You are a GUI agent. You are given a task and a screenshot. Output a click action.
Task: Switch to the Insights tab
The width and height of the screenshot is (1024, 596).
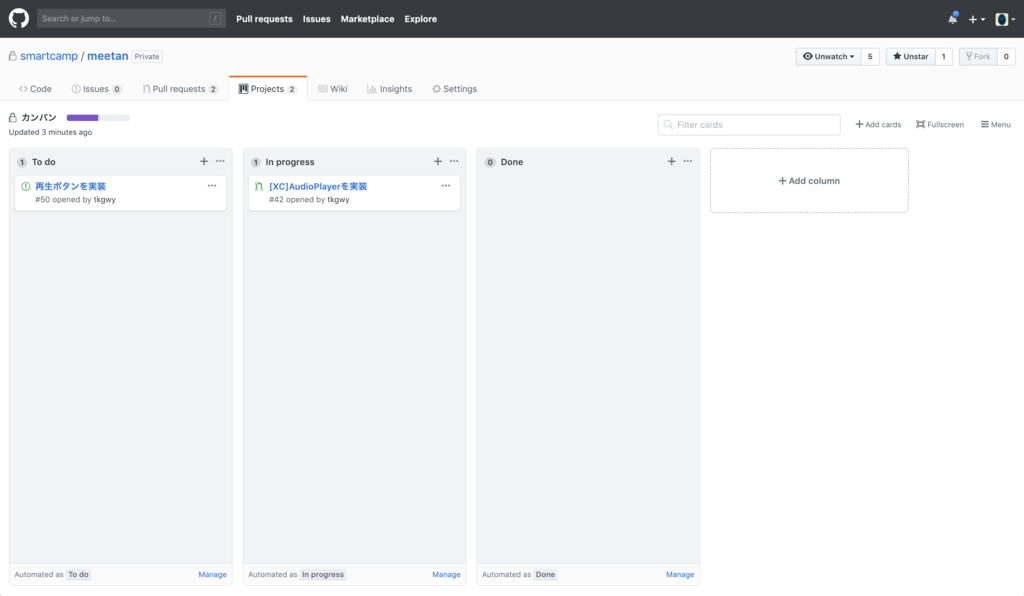pyautogui.click(x=389, y=89)
